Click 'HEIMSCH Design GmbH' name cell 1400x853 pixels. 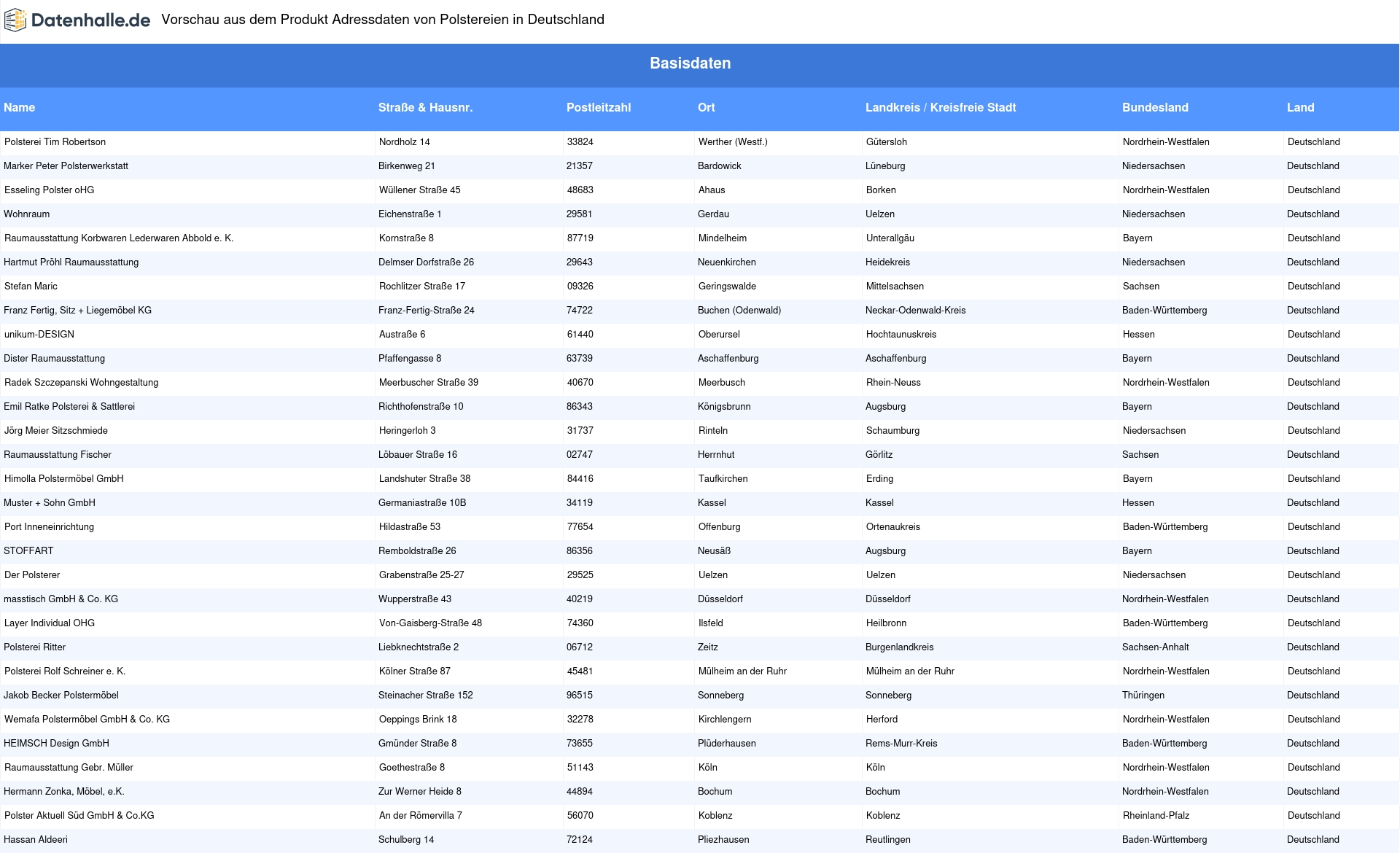coord(56,744)
